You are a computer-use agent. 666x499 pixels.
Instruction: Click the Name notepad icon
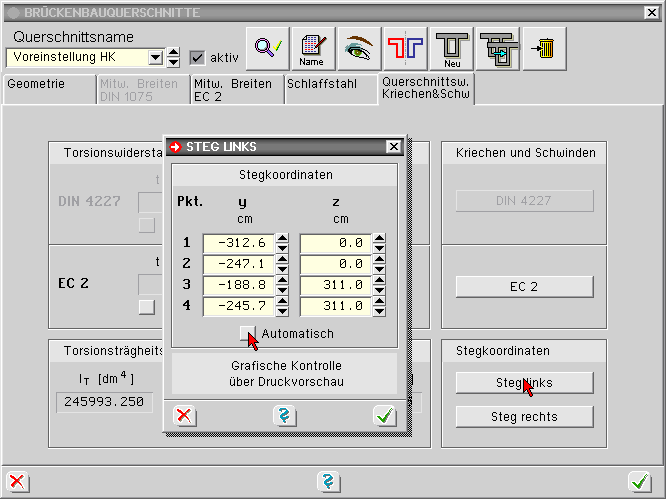click(x=313, y=49)
